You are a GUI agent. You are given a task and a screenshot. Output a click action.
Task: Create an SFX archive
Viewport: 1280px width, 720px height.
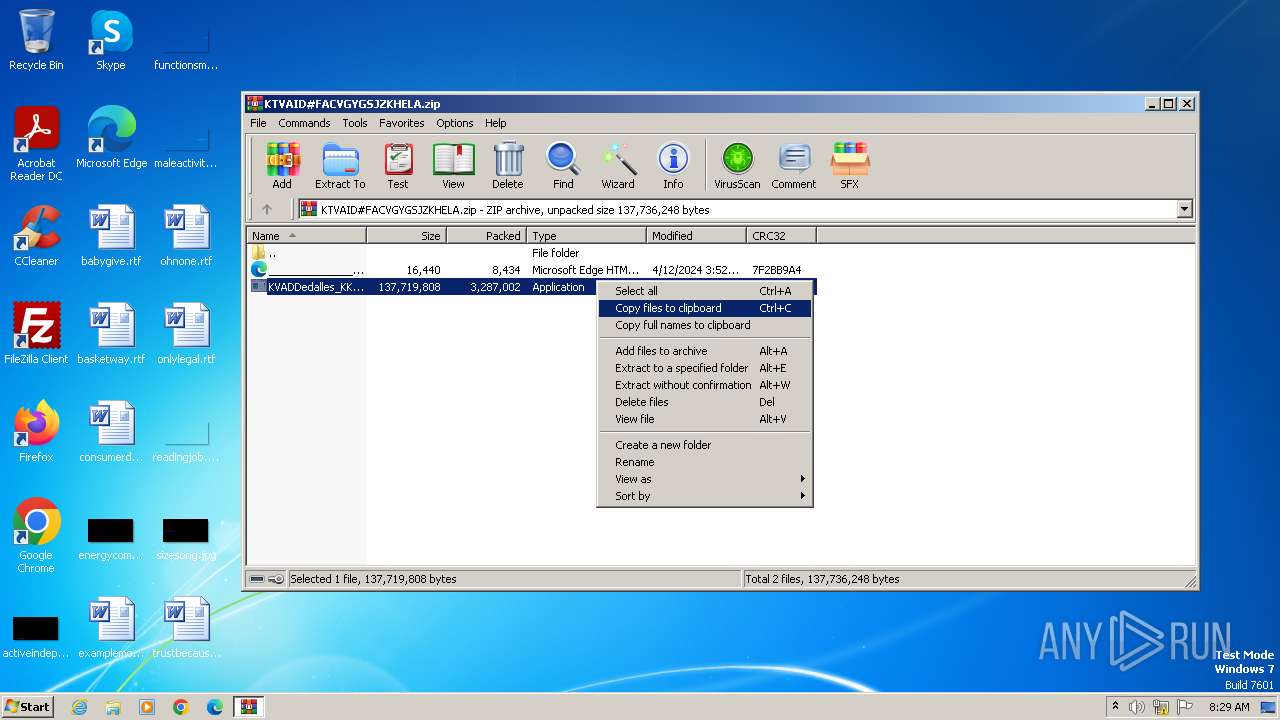(849, 166)
